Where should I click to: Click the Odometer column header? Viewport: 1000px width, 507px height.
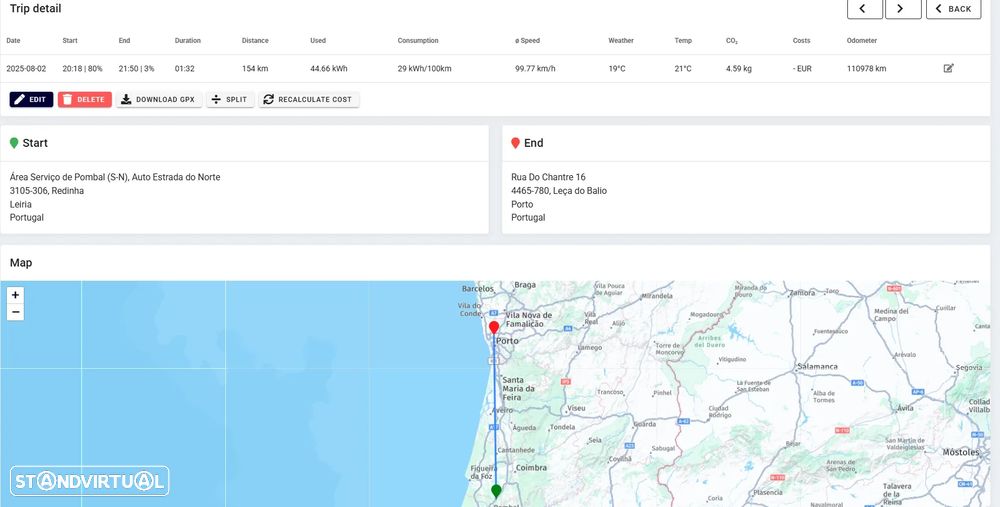click(861, 41)
